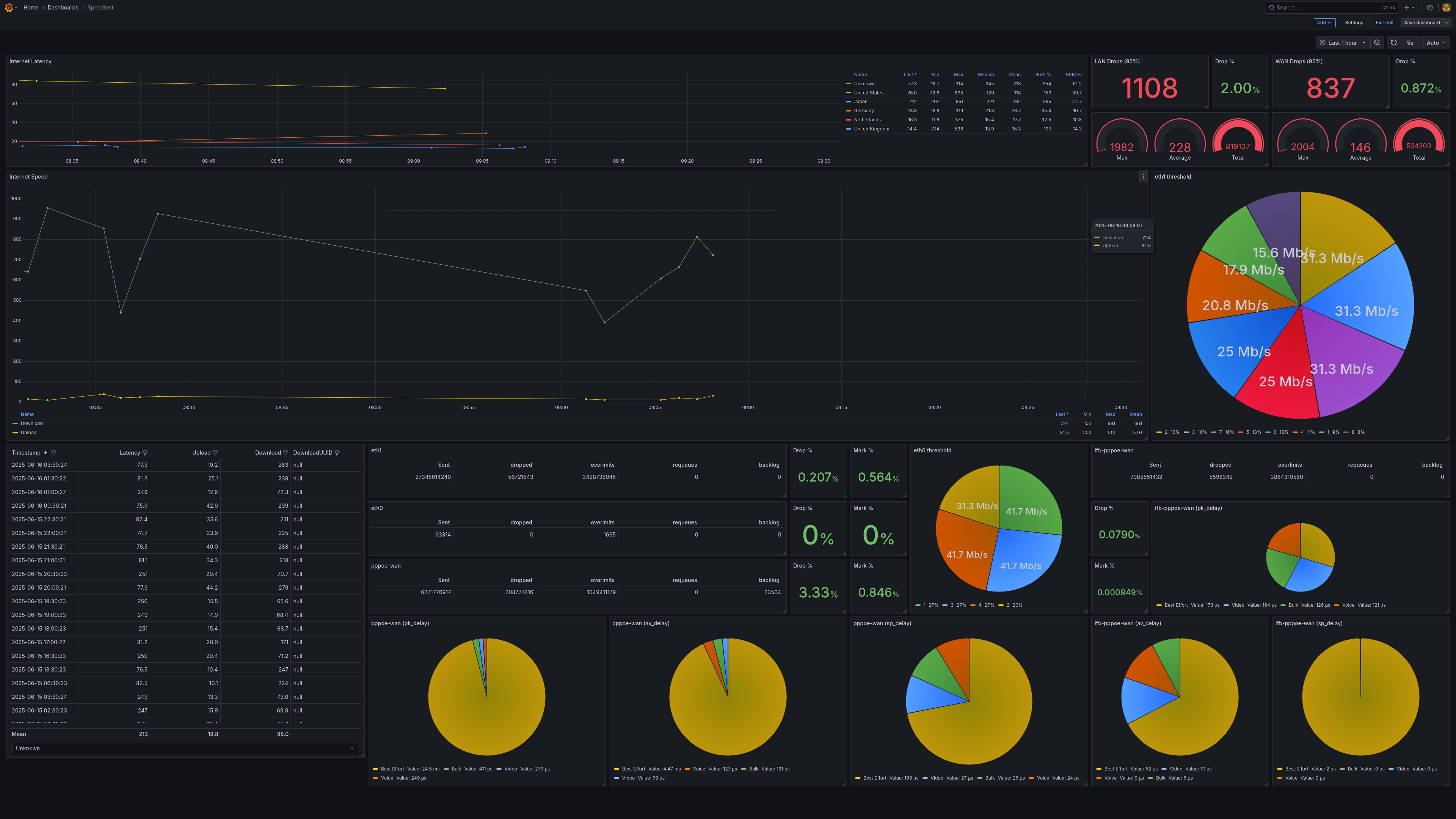Expand the breadcrumb chevron next to Grafana logo
1456x819 pixels.
(16, 7)
